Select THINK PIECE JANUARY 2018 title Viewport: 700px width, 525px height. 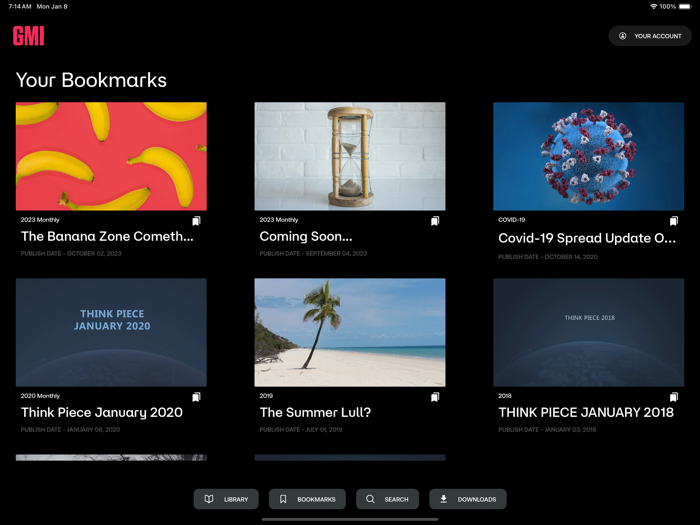click(586, 412)
